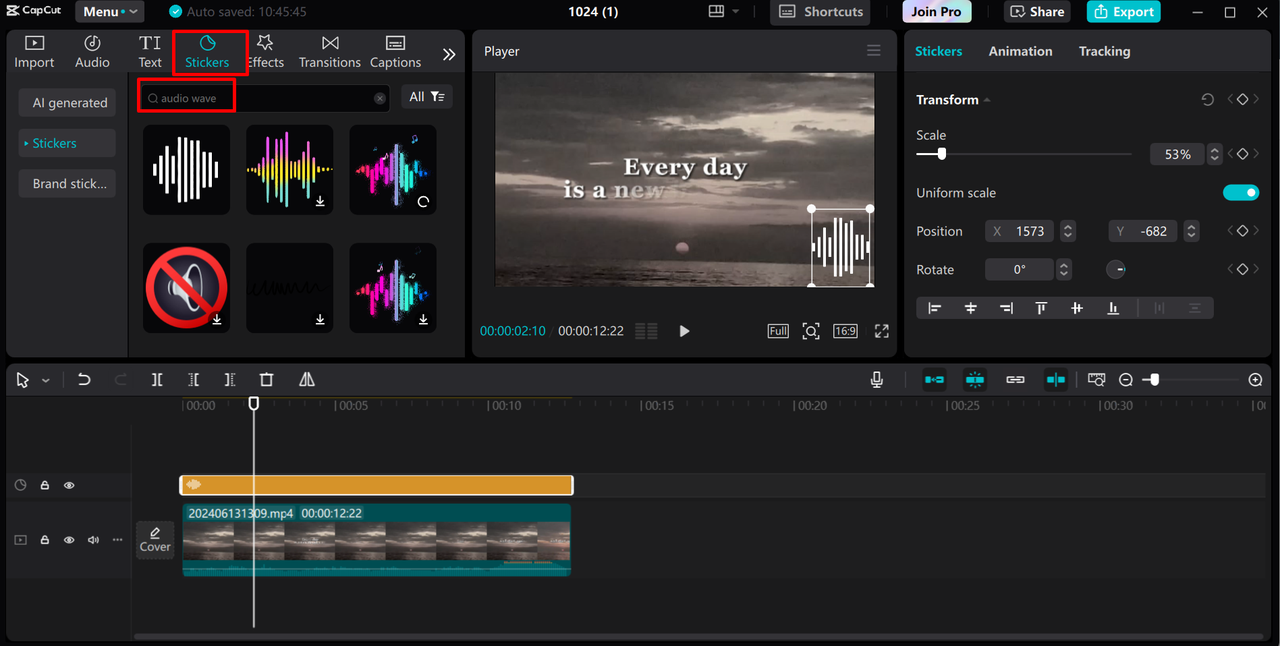Reset the Transform settings
The height and width of the screenshot is (646, 1280).
[1208, 100]
